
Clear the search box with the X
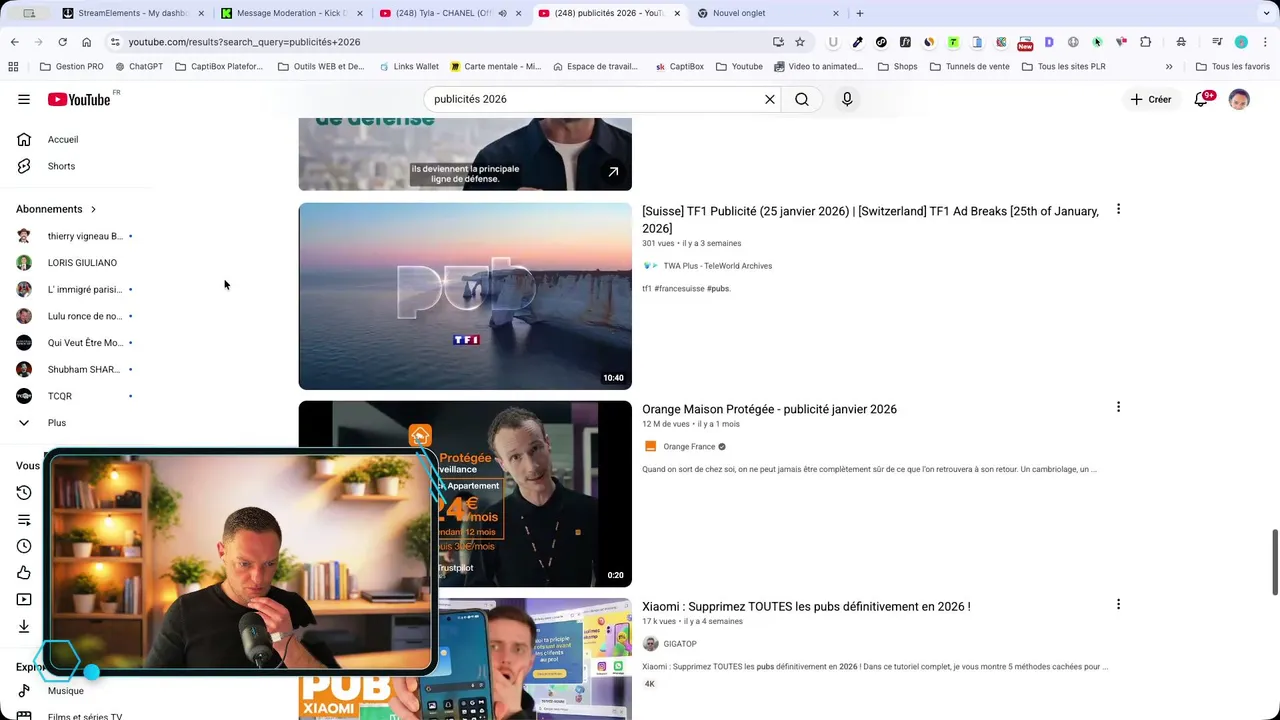(x=770, y=99)
